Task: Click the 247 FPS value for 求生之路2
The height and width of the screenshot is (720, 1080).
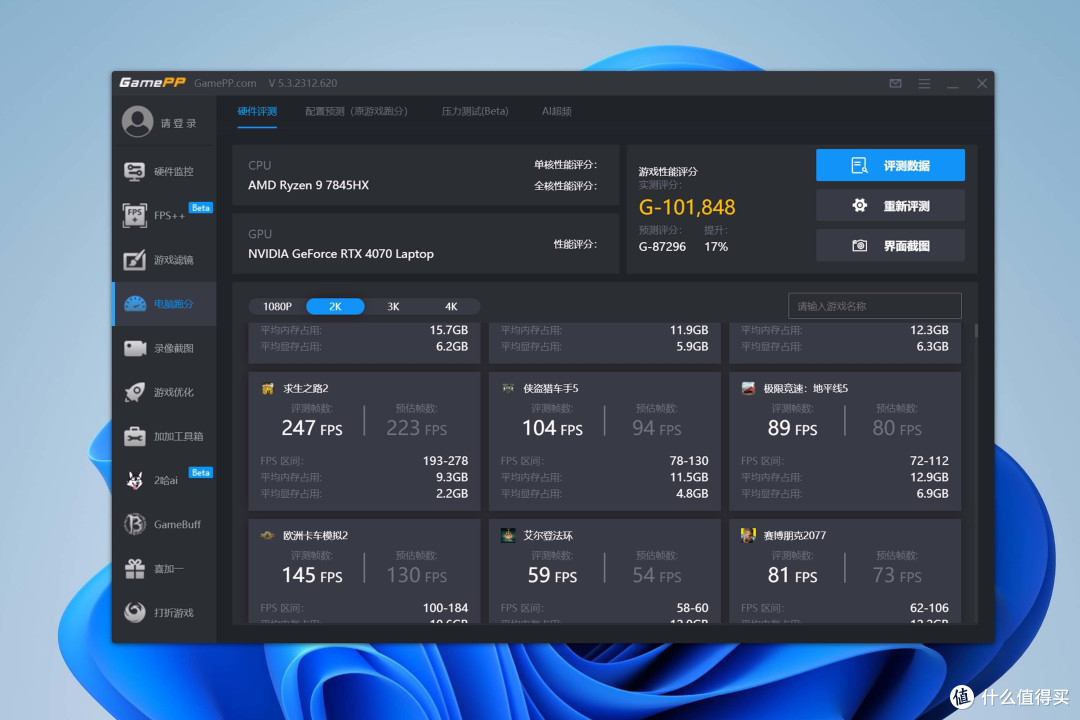Action: click(312, 429)
